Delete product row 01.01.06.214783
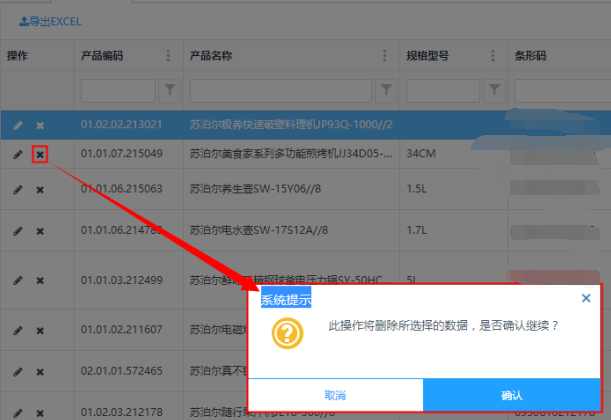The width and height of the screenshot is (611, 420). click(x=40, y=231)
